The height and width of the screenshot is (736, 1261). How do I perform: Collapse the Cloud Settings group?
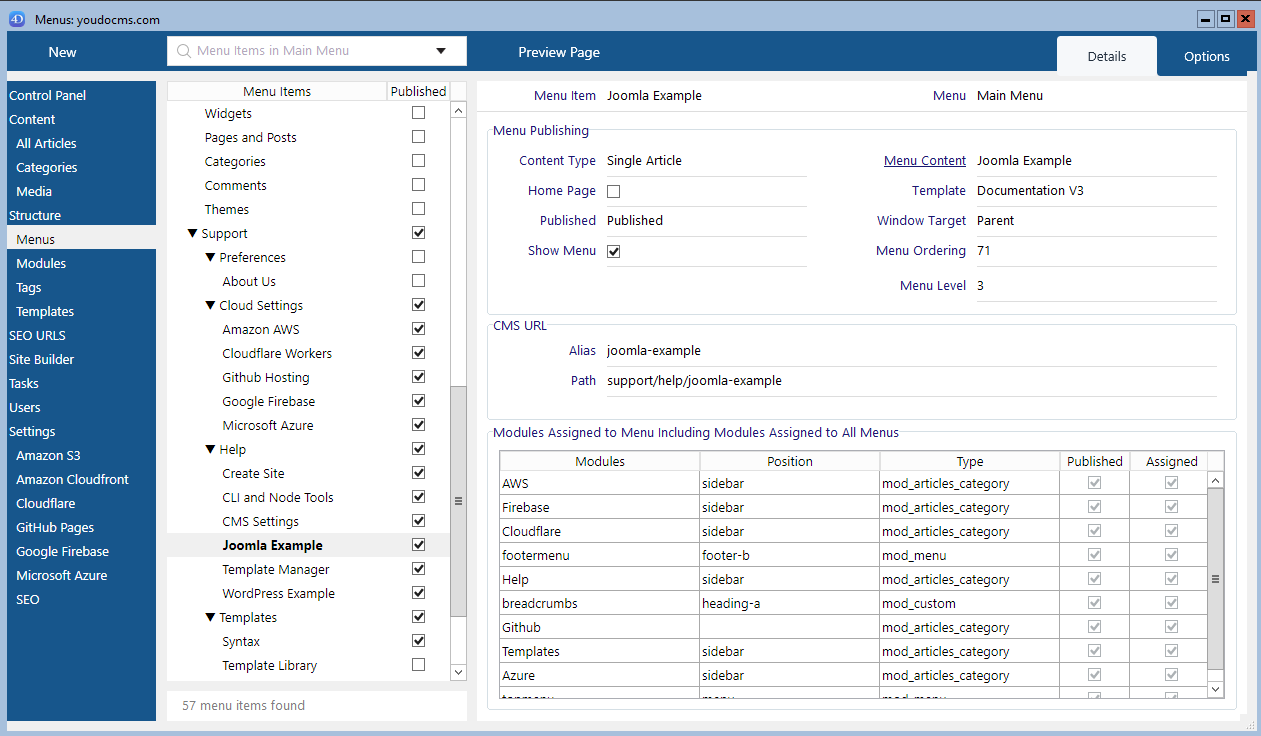[x=210, y=306]
